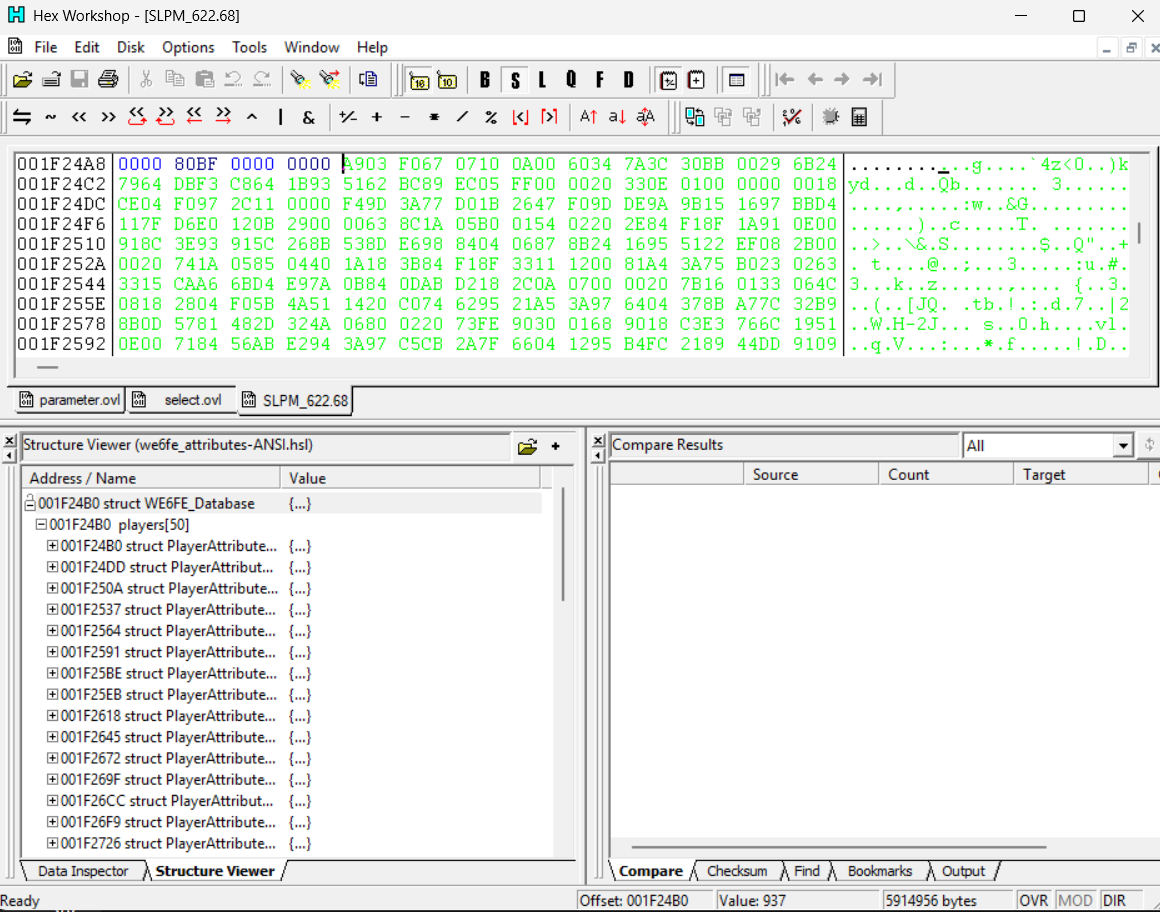Click the rotate right red icon
Viewport: 1160px width, 912px height.
165,116
